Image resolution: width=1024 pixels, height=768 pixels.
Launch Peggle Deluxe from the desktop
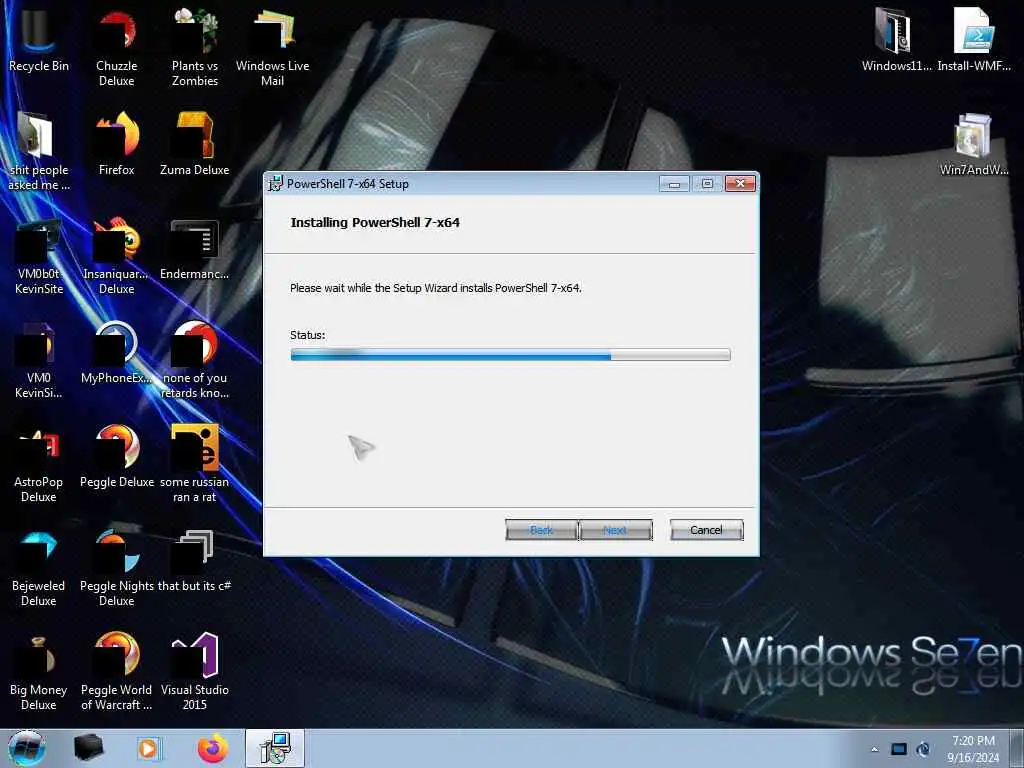(116, 456)
